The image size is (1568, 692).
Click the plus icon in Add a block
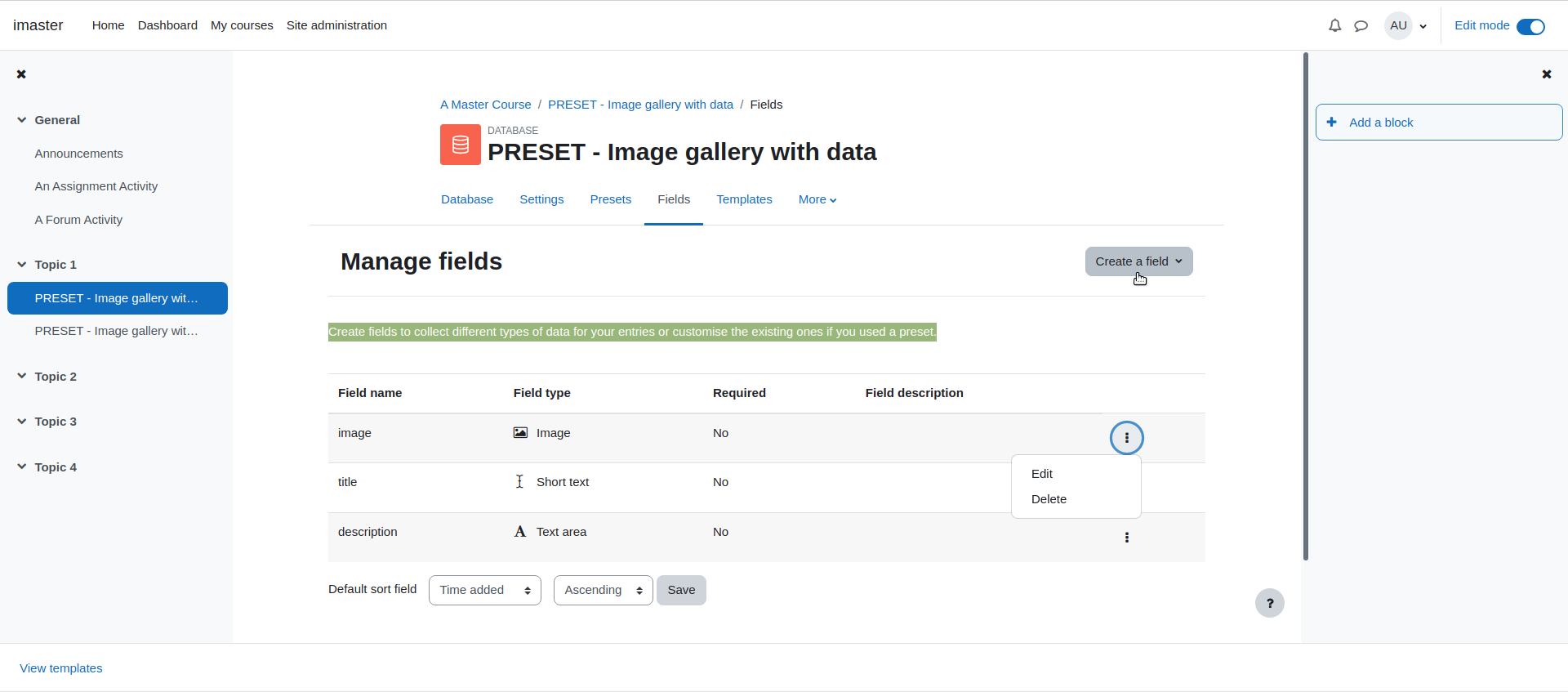[1332, 122]
